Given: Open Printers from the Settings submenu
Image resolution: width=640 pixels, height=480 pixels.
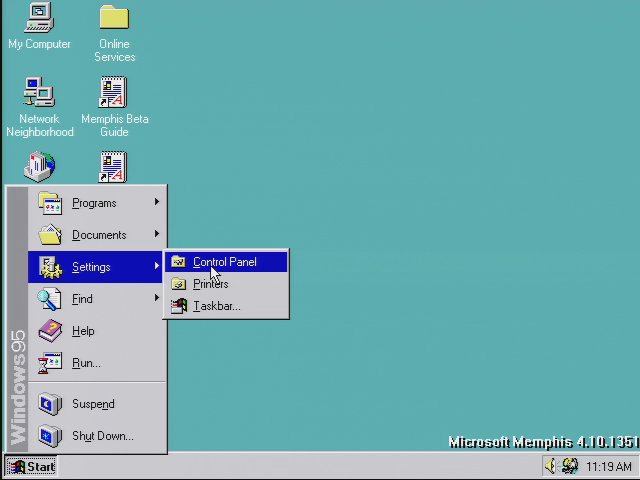Looking at the screenshot, I should tap(226, 284).
